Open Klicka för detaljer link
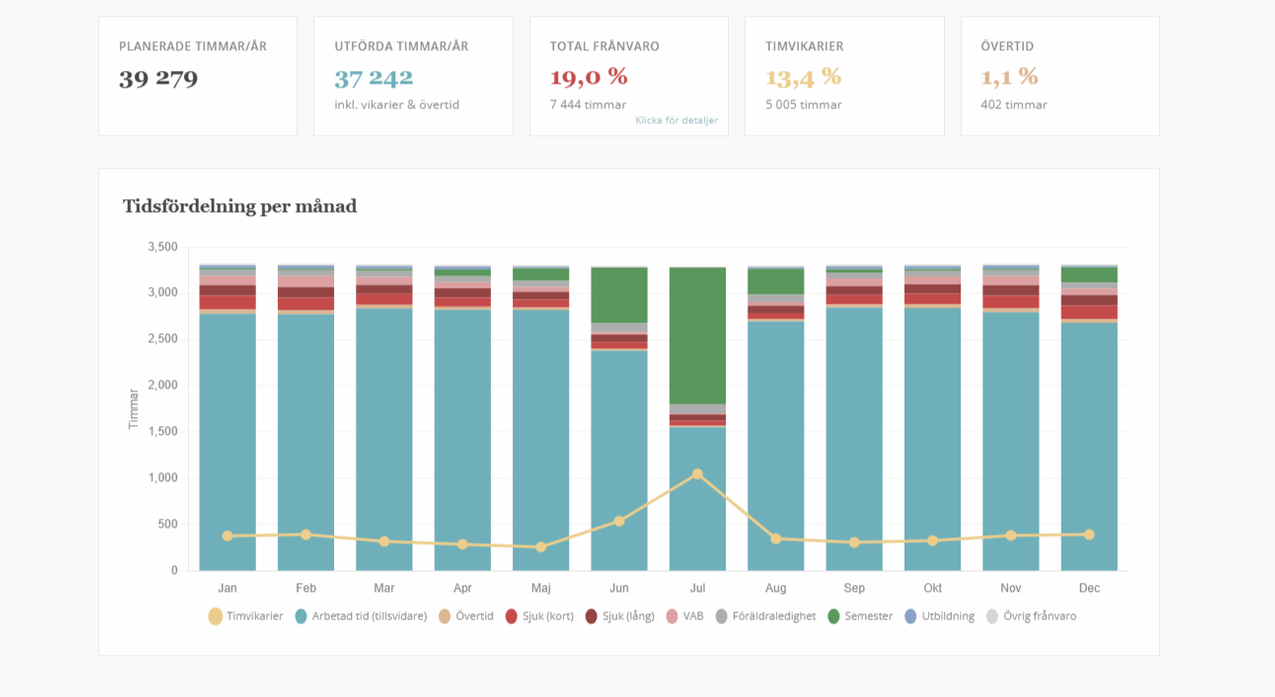The image size is (1275, 697). tap(676, 121)
